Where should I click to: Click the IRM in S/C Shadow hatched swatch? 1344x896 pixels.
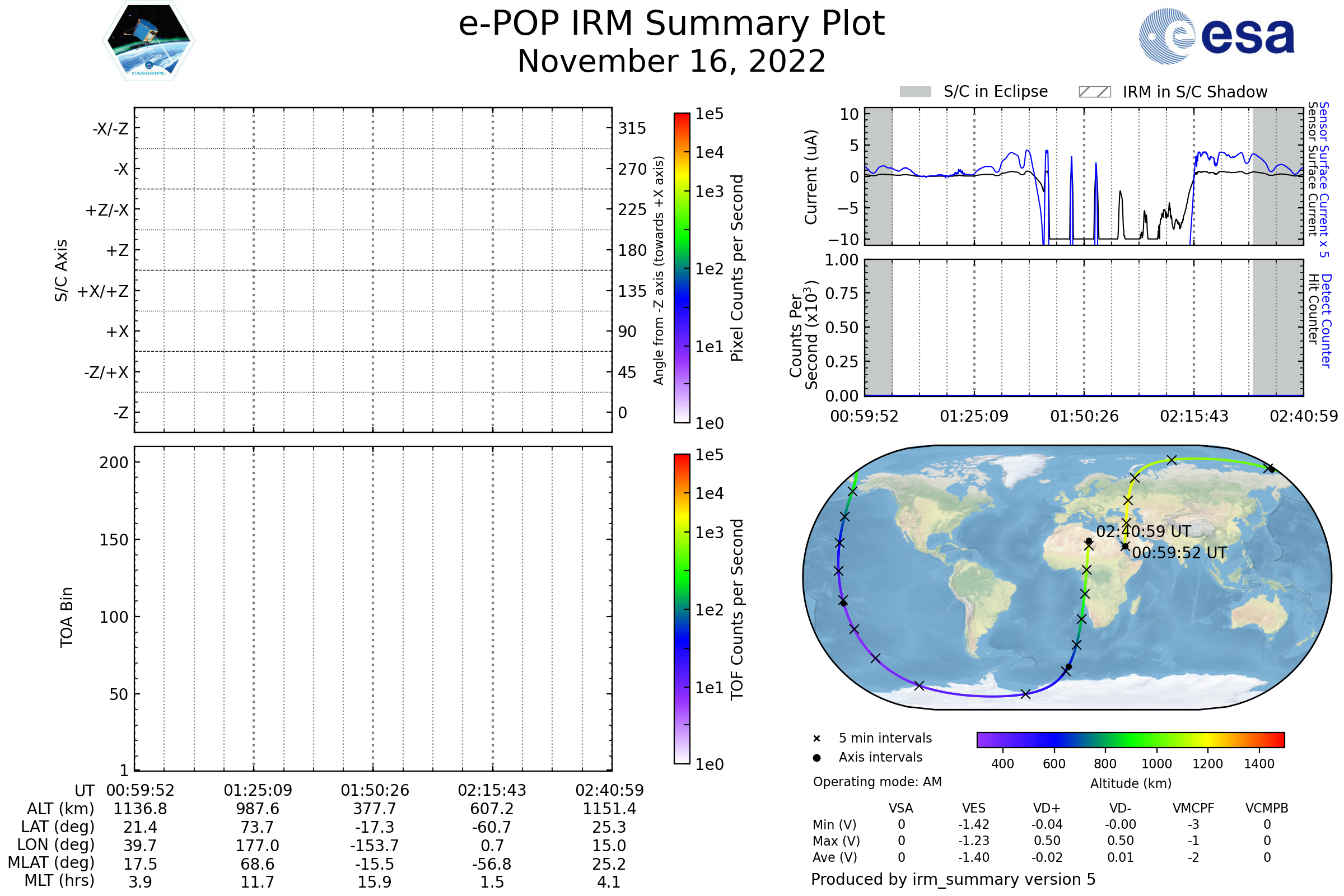[1094, 92]
